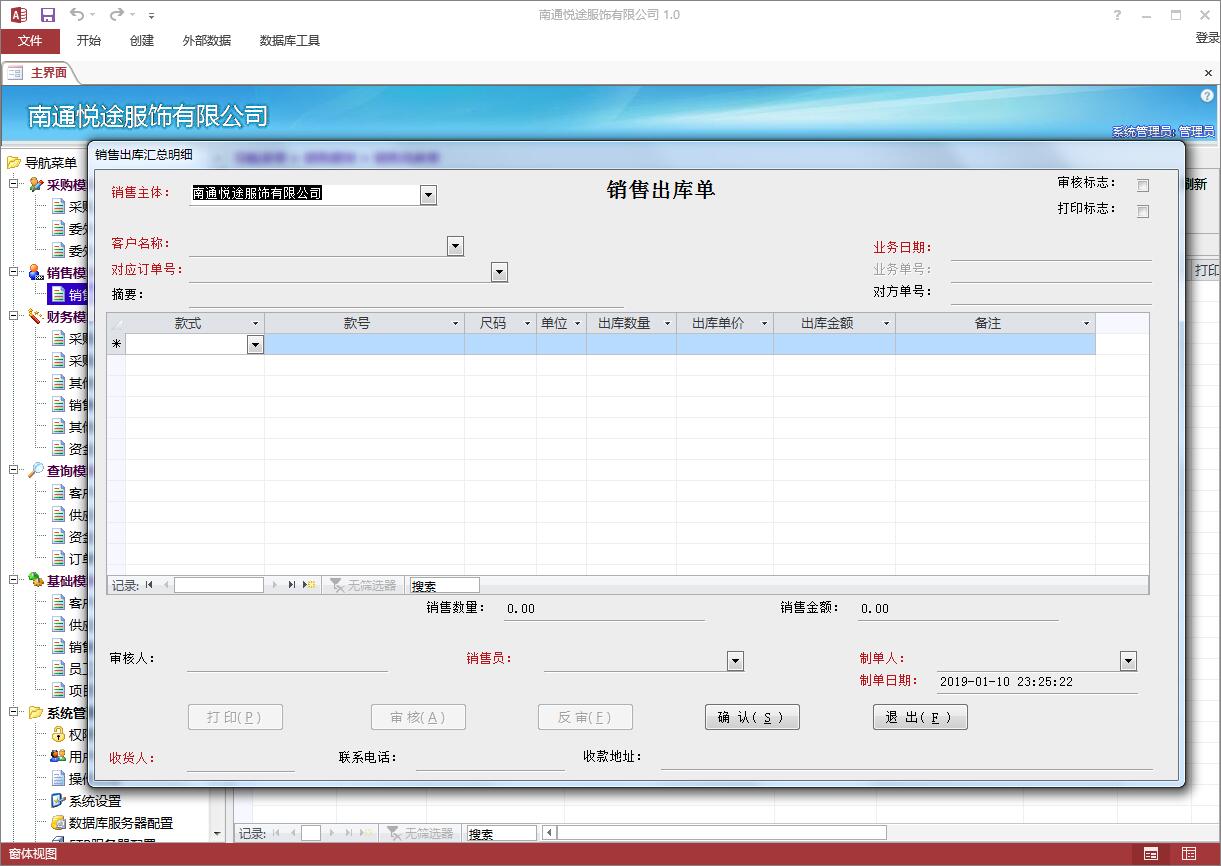Click the 收款地址 input field
The image size is (1221, 866).
click(906, 759)
